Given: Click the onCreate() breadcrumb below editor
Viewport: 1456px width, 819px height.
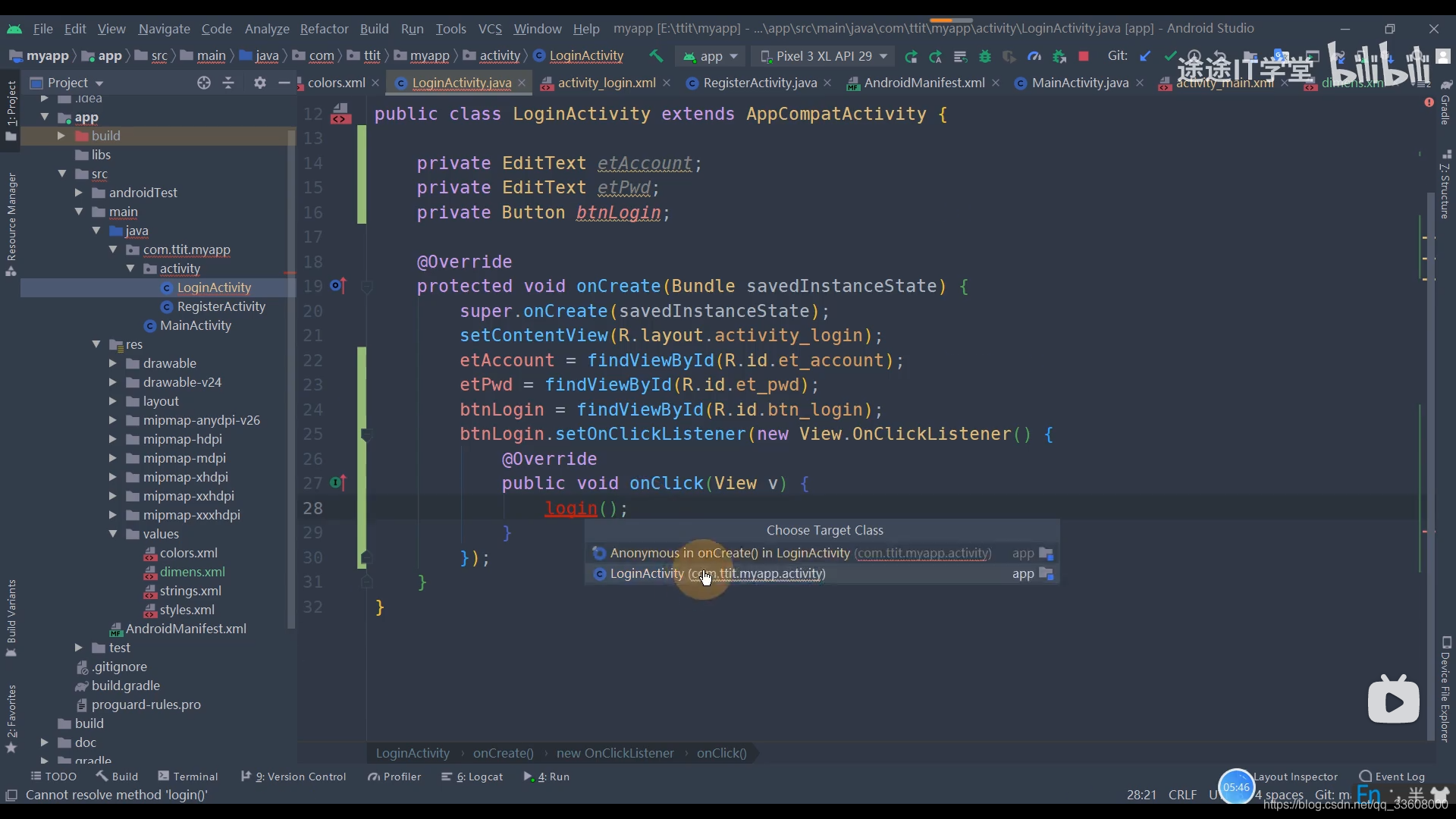Looking at the screenshot, I should [503, 753].
